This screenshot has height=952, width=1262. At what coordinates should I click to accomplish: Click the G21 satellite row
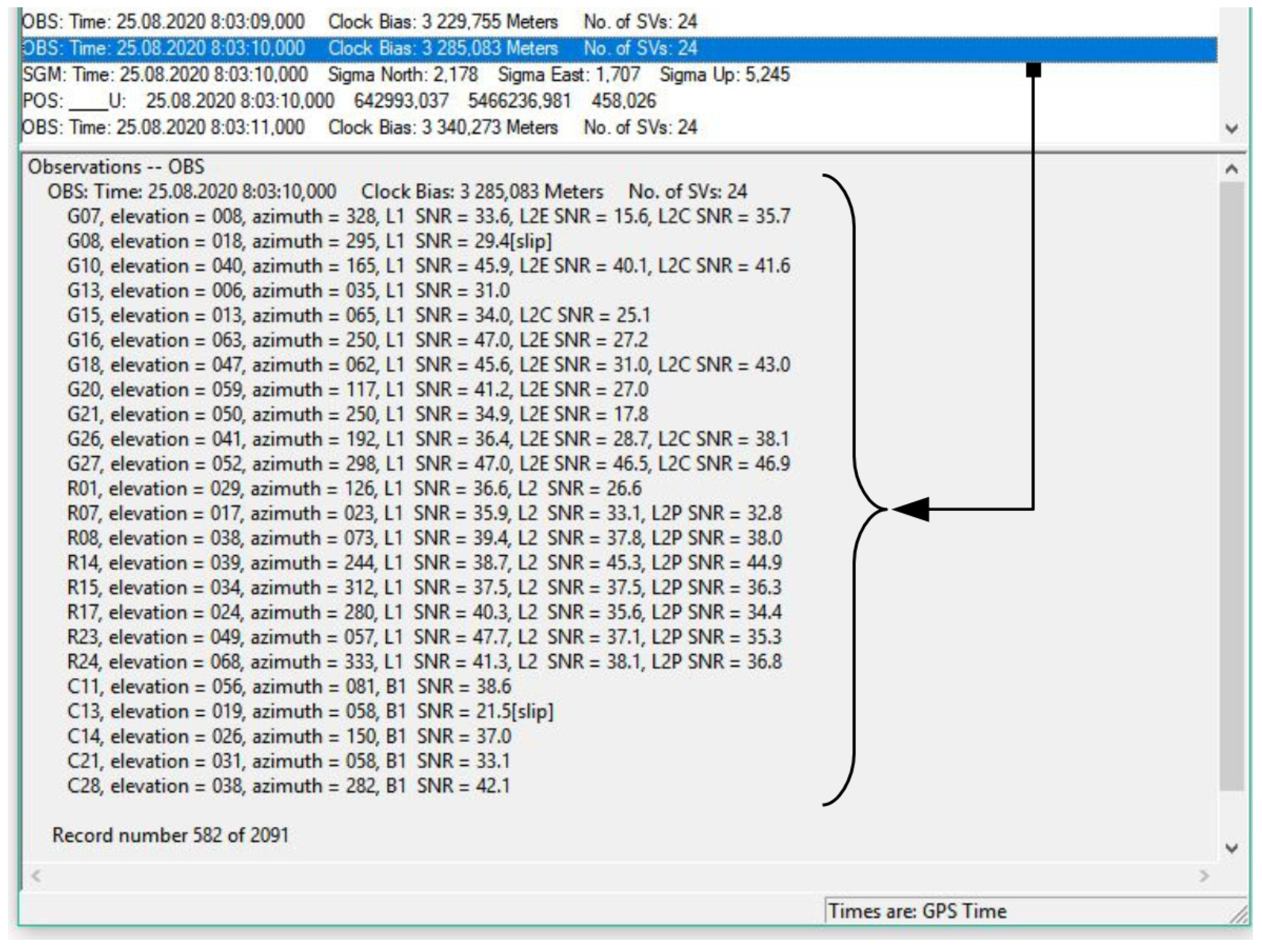357,415
